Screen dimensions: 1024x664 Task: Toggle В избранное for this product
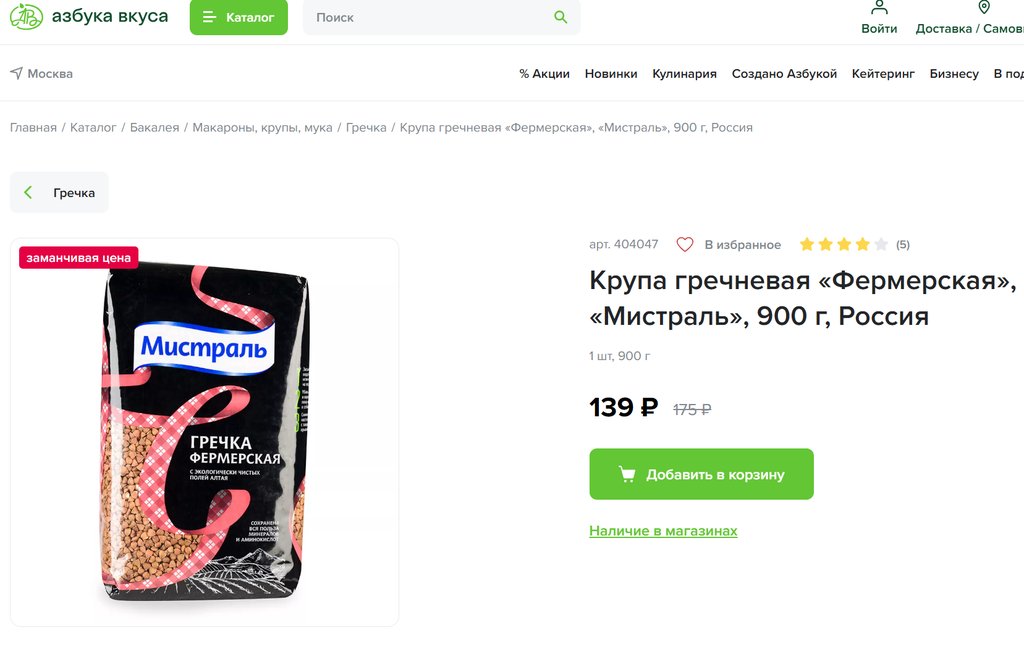point(729,245)
